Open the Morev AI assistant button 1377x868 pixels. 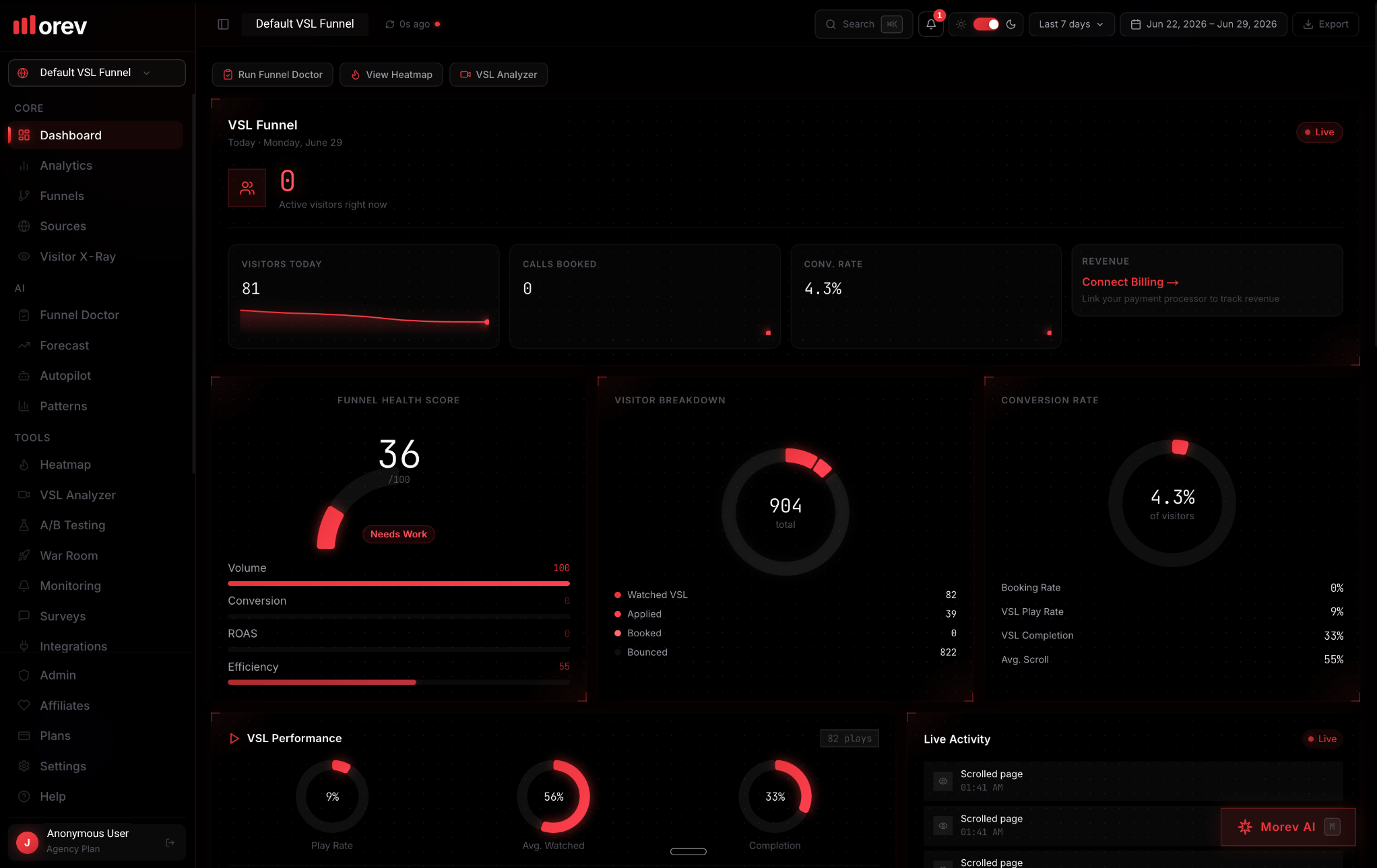[1288, 827]
